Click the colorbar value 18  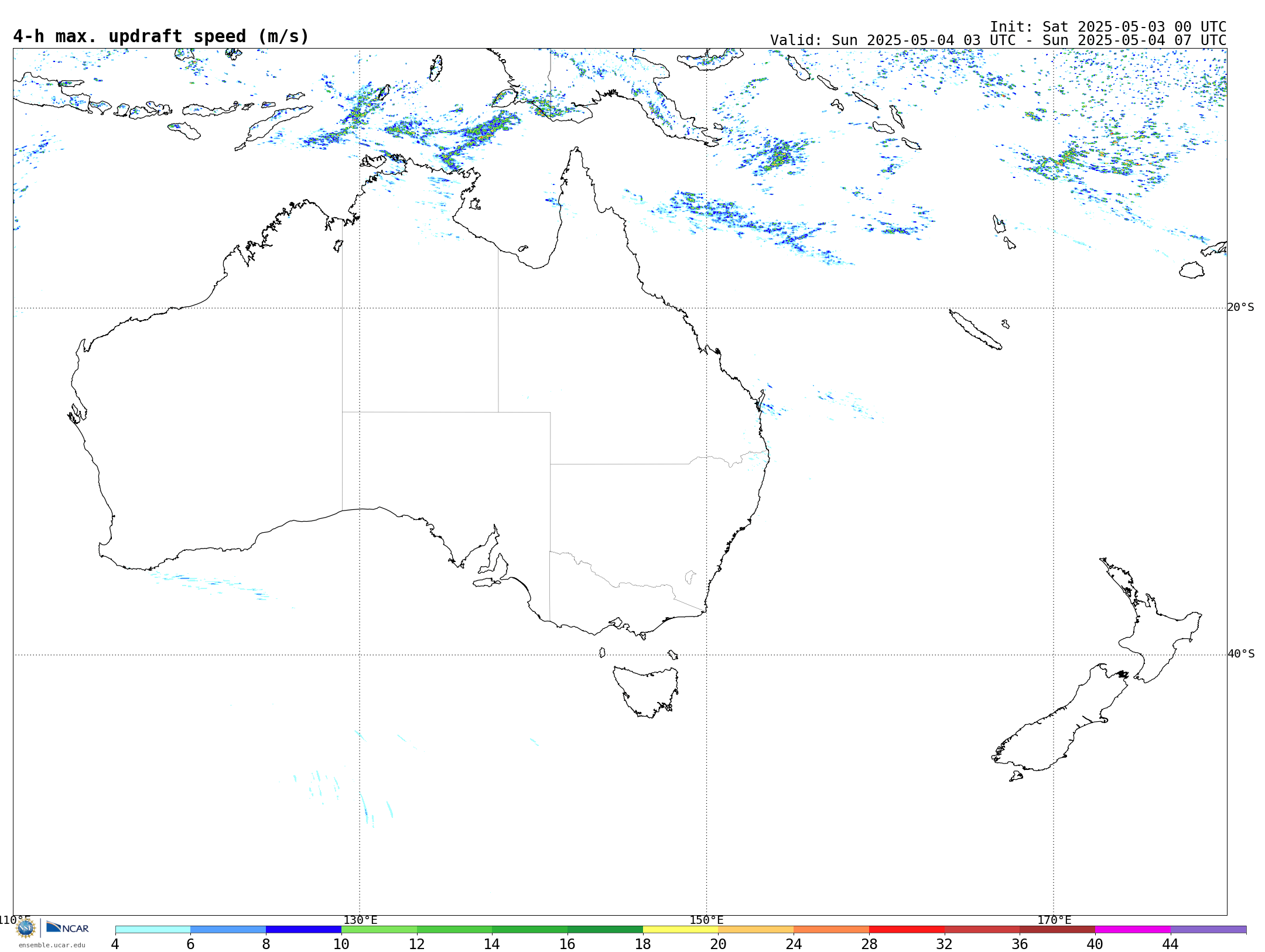pyautogui.click(x=643, y=944)
